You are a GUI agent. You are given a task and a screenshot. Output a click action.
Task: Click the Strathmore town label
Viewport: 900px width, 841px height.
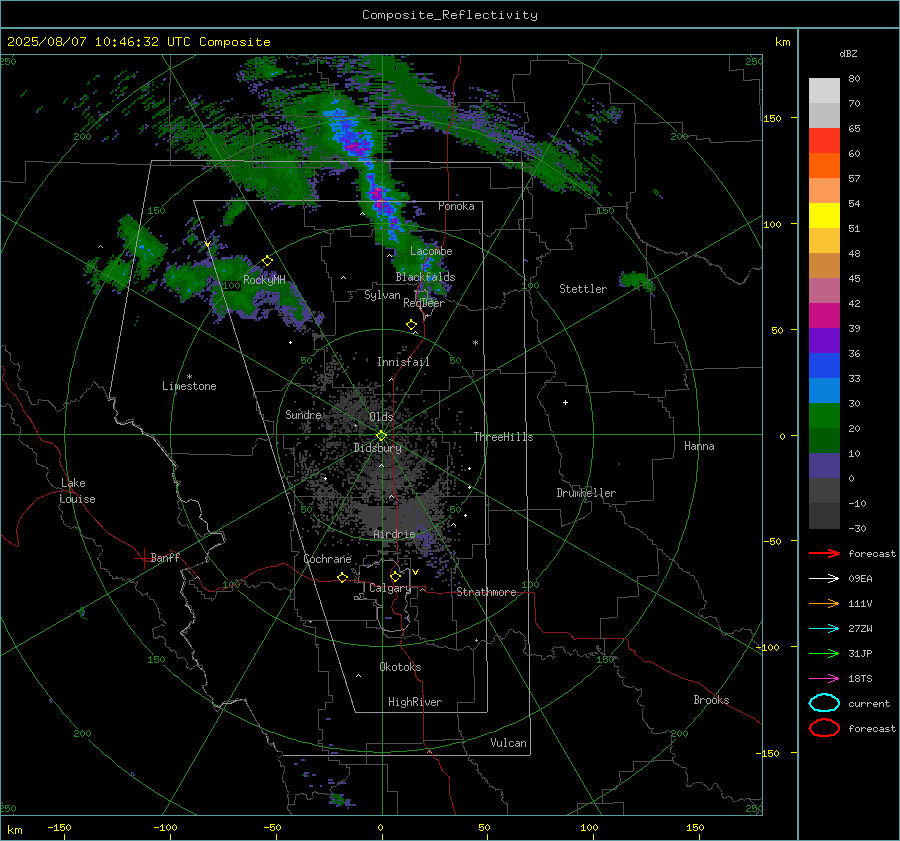(486, 592)
